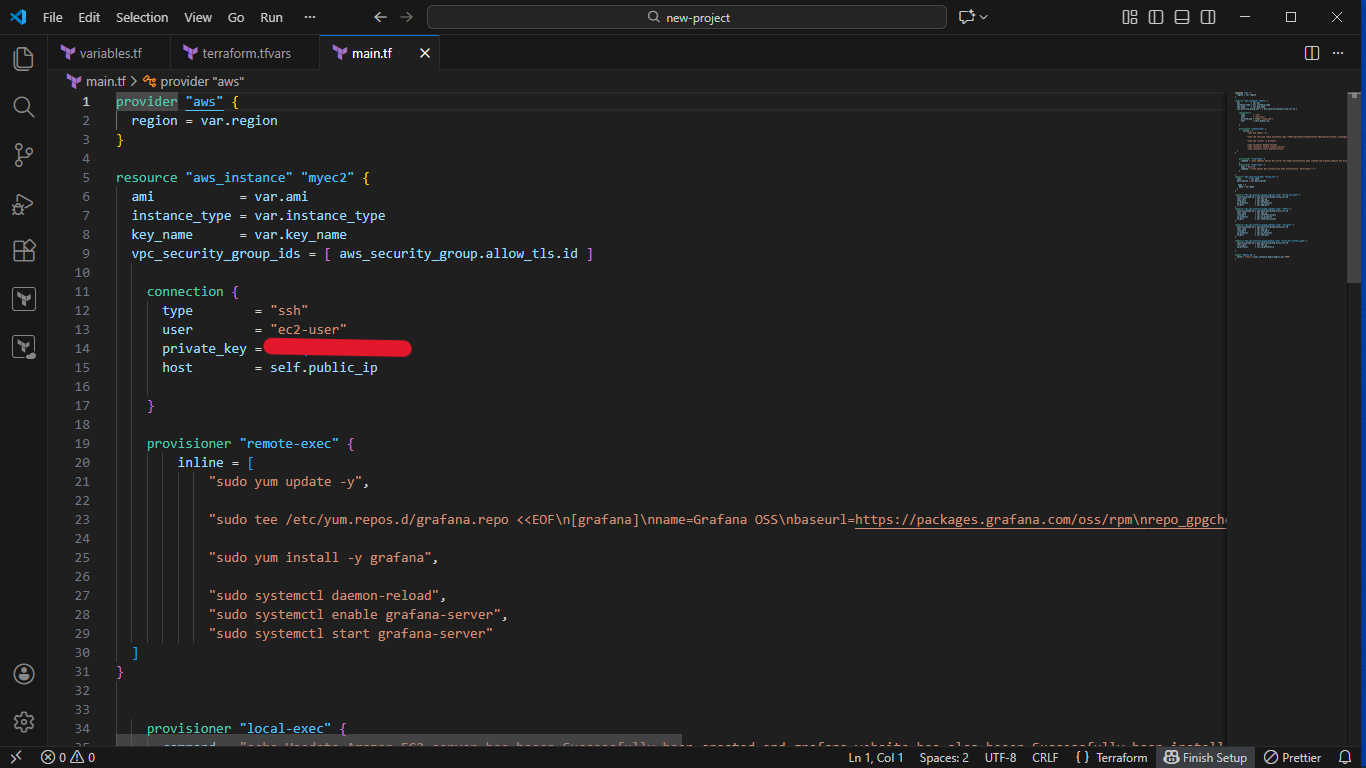The width and height of the screenshot is (1366, 768).
Task: Toggle the secondary side bar
Action: pyautogui.click(x=1208, y=17)
